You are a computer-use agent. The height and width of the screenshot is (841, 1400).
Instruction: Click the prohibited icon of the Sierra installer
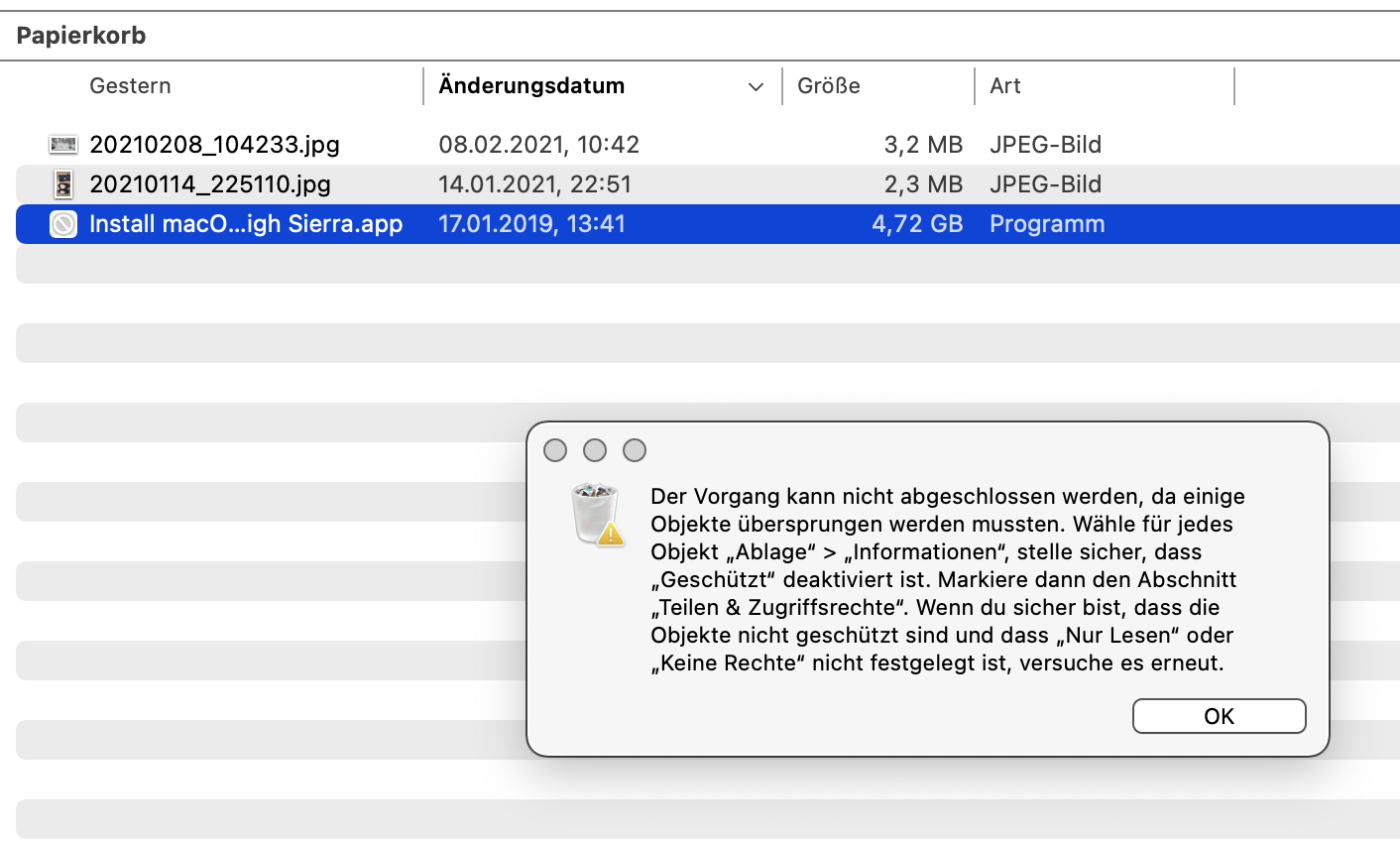click(x=63, y=224)
